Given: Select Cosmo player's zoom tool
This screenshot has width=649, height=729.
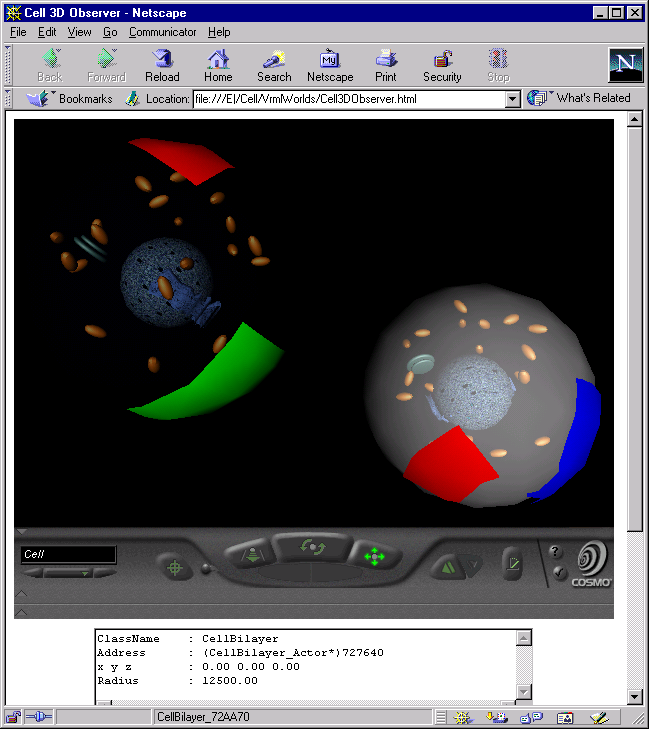Looking at the screenshot, I should (x=252, y=554).
